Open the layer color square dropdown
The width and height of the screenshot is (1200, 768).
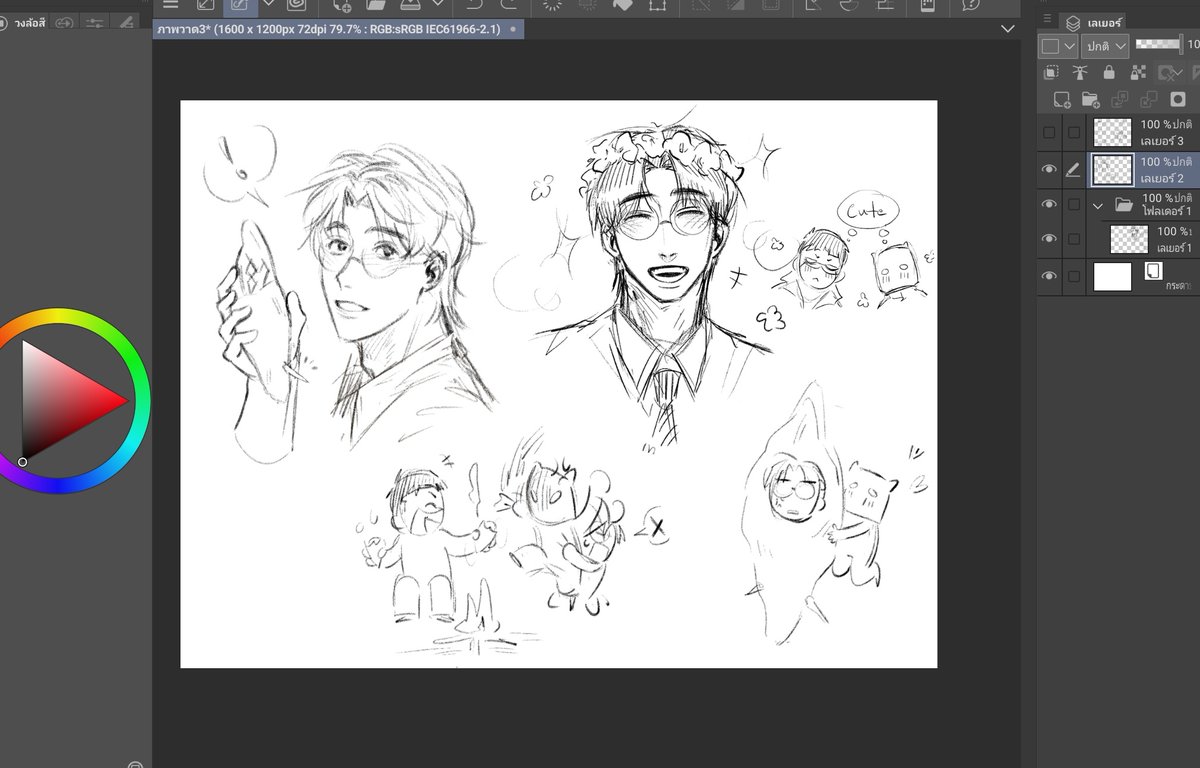(x=1058, y=46)
